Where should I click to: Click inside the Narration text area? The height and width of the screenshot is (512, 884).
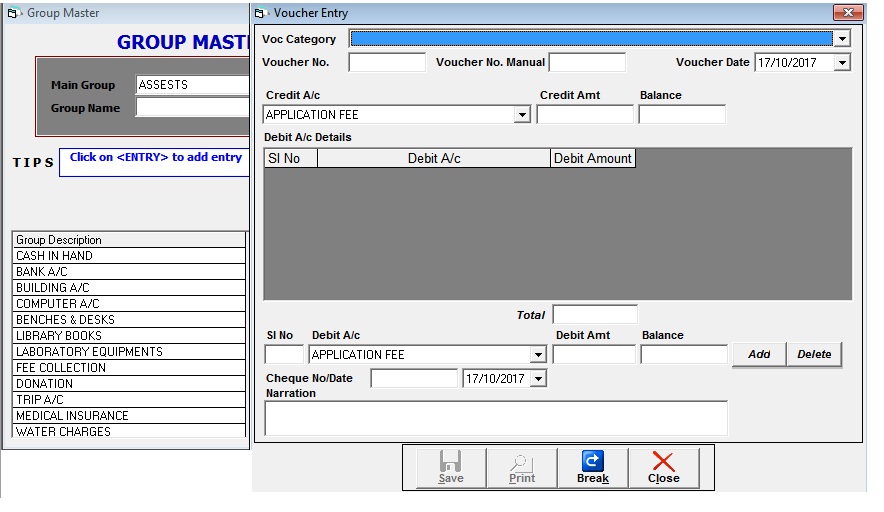[x=496, y=418]
